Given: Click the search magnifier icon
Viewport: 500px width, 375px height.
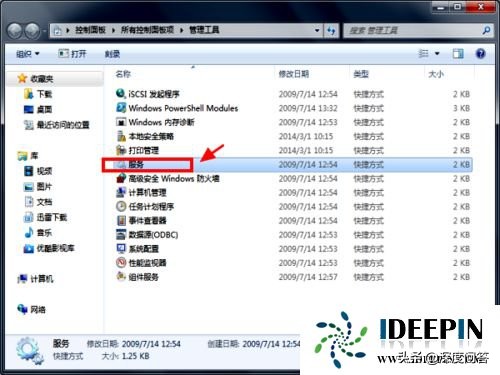Looking at the screenshot, I should pyautogui.click(x=486, y=31).
